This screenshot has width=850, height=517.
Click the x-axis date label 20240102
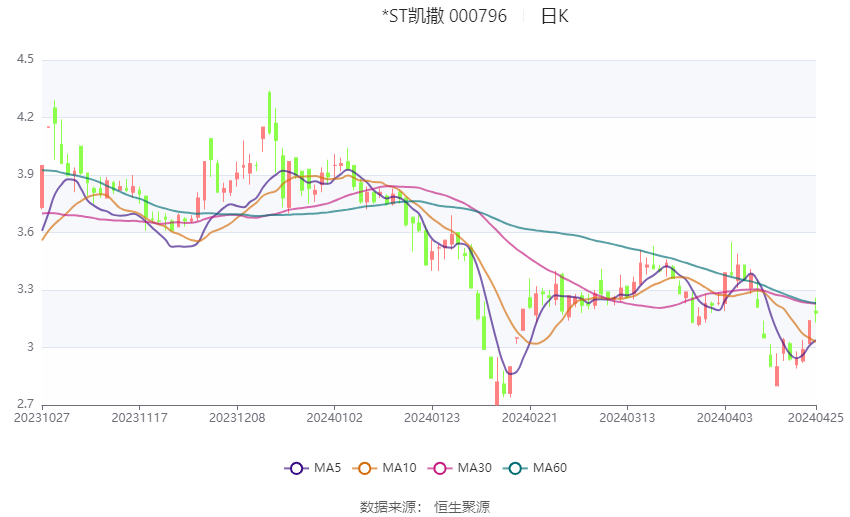[x=334, y=418]
